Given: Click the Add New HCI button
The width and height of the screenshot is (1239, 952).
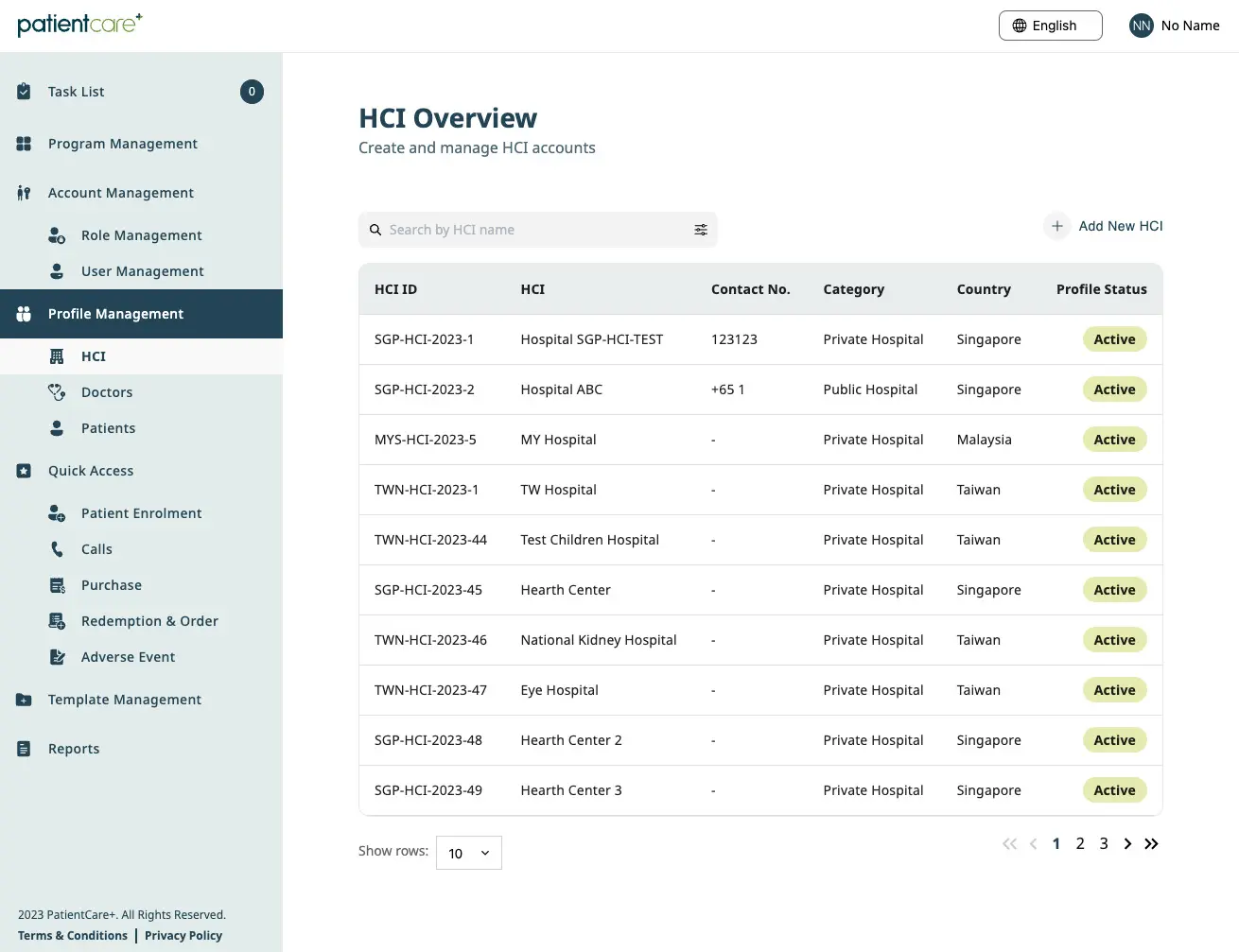Looking at the screenshot, I should point(1103,226).
